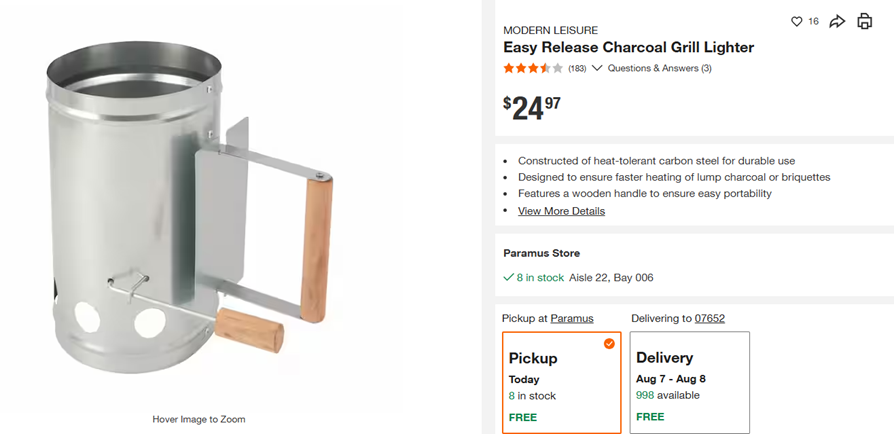Click the share arrow icon
Screen dimensions: 894x434
pyautogui.click(x=836, y=22)
